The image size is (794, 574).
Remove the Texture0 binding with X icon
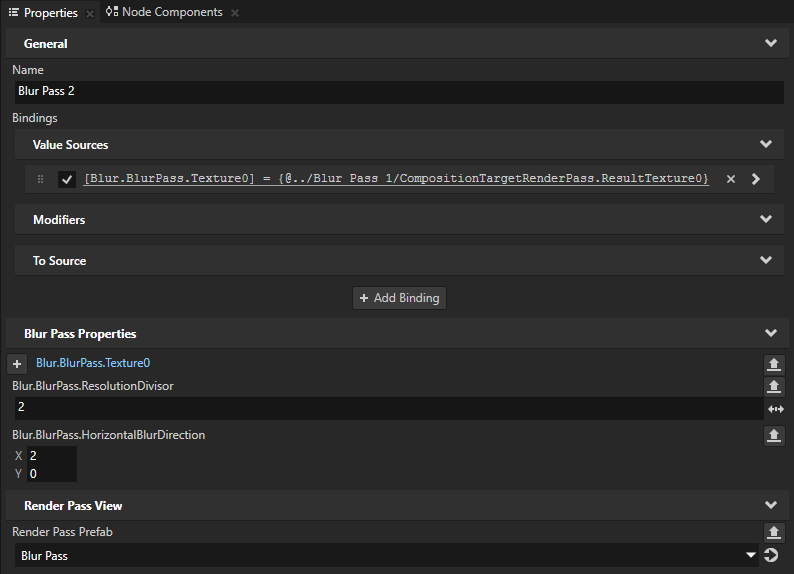click(x=731, y=179)
